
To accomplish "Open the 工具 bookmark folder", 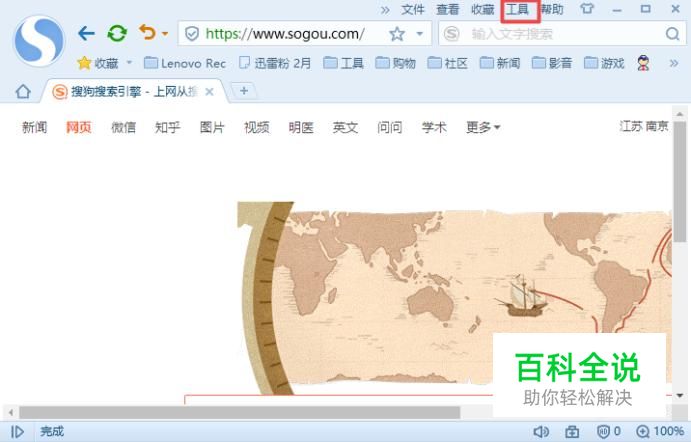I will (x=343, y=63).
